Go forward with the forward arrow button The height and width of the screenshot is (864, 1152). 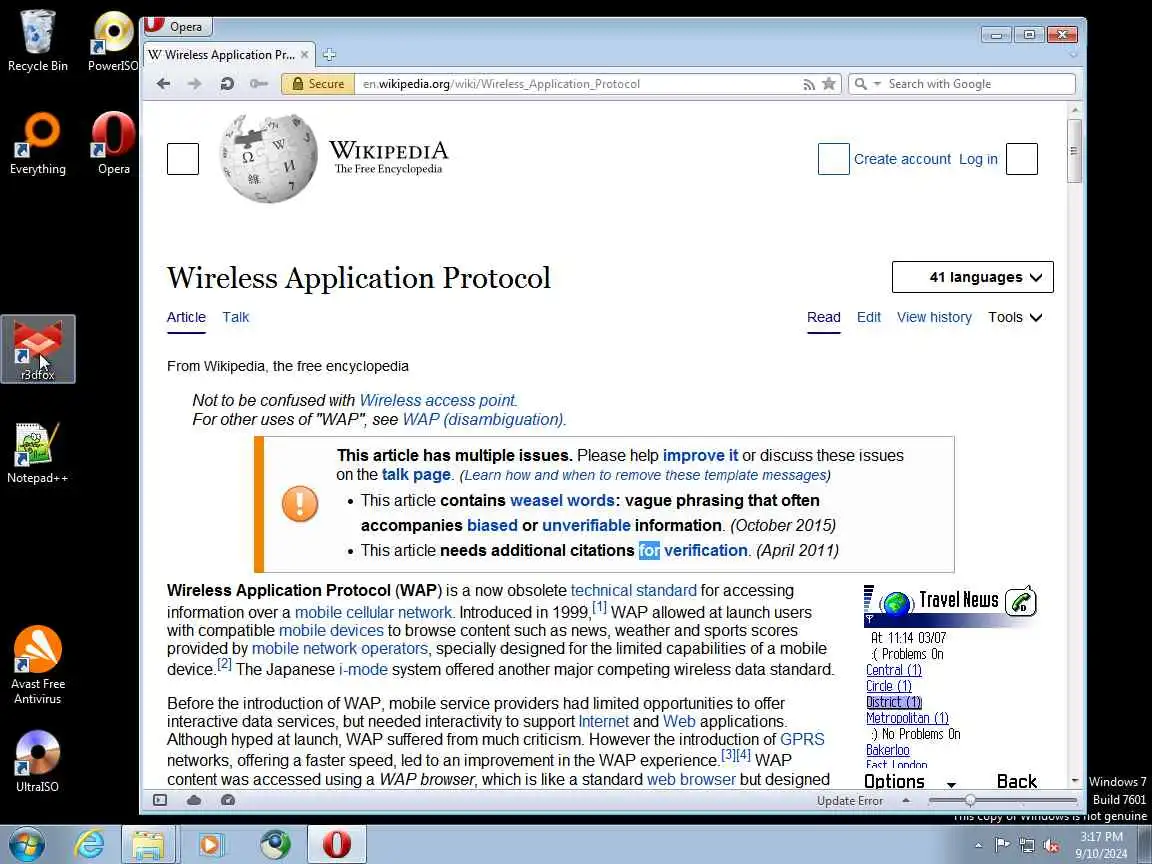coord(195,84)
